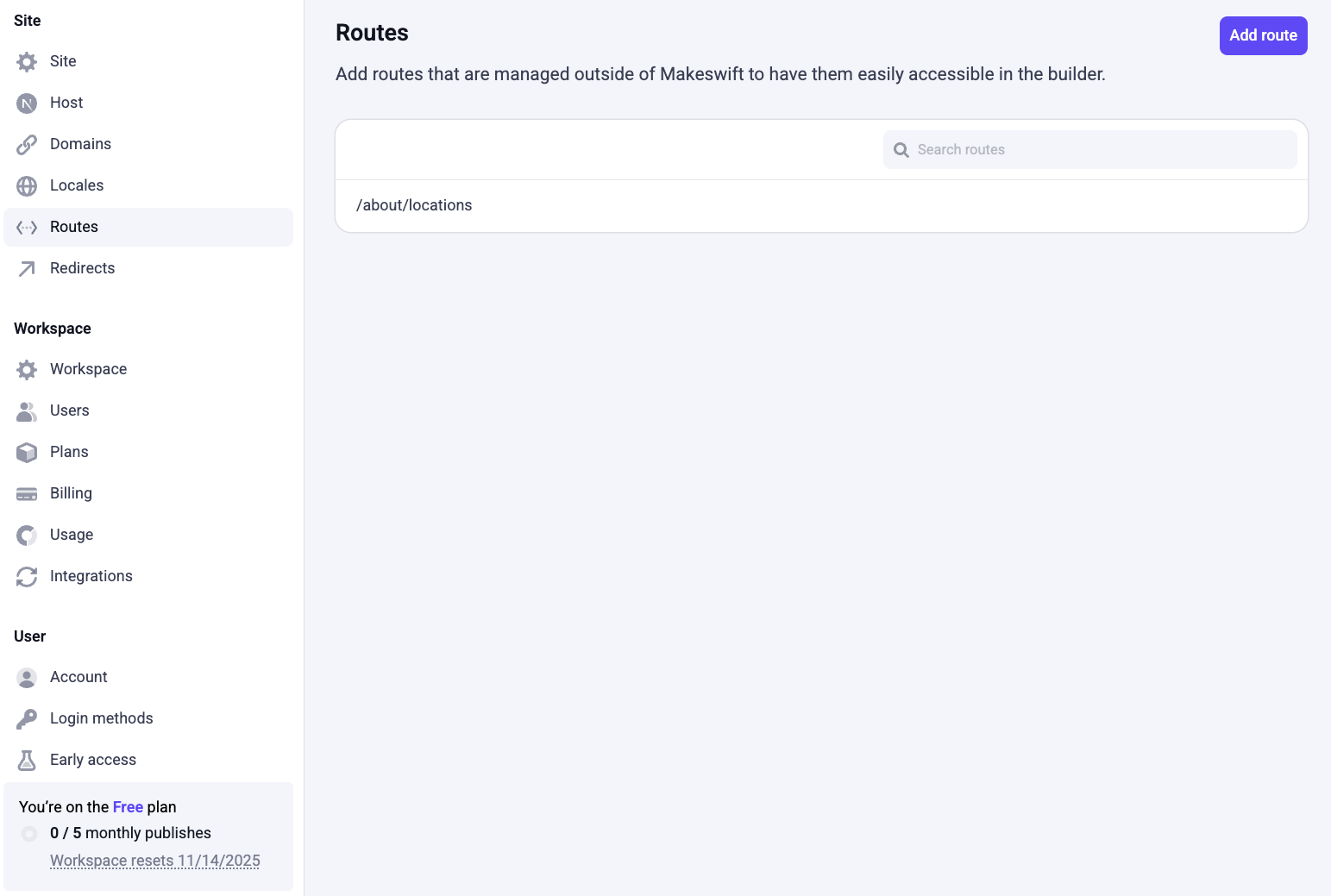
Task: Click the Domains link icon
Action: (27, 145)
